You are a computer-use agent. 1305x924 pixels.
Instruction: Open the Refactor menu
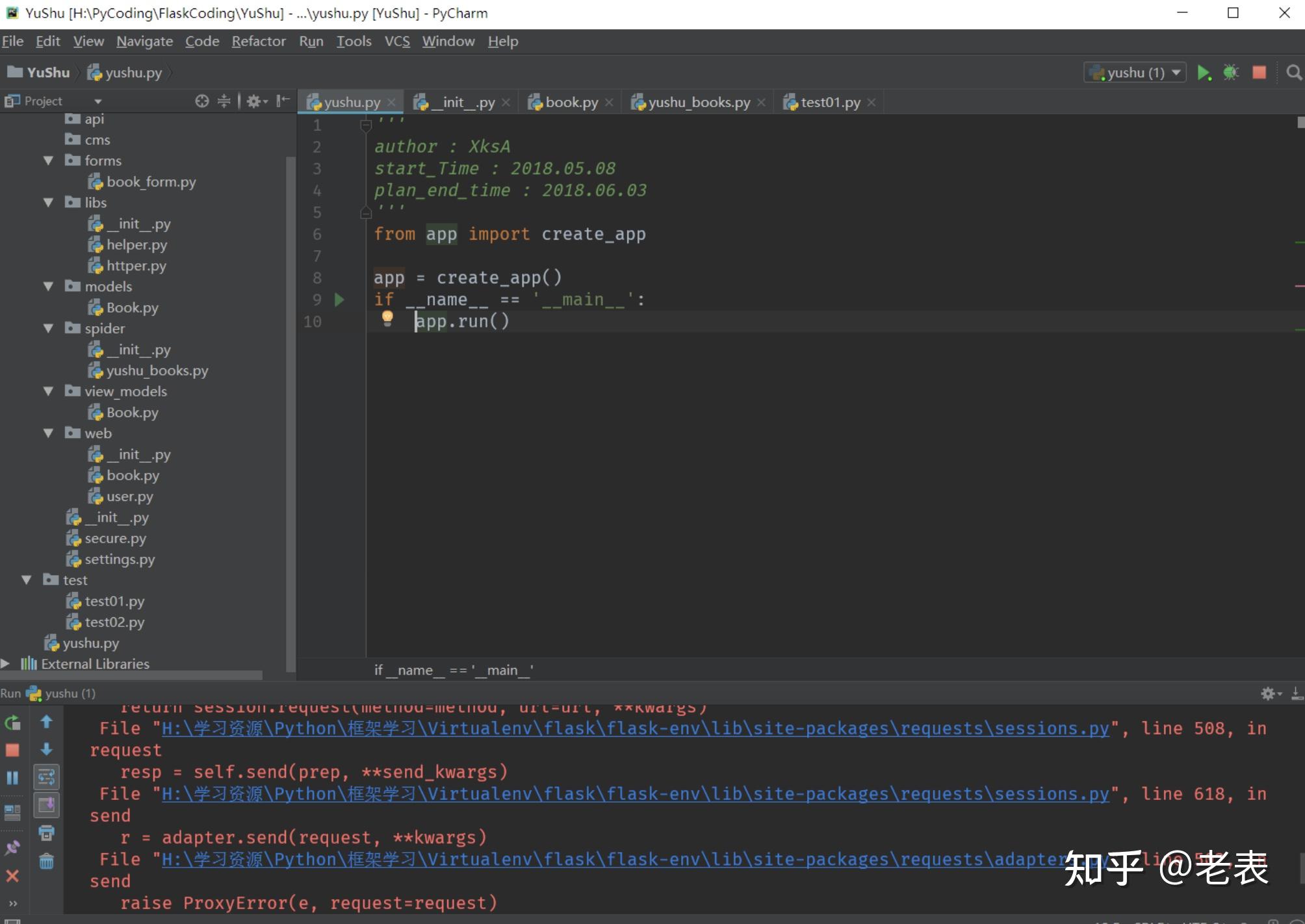258,40
